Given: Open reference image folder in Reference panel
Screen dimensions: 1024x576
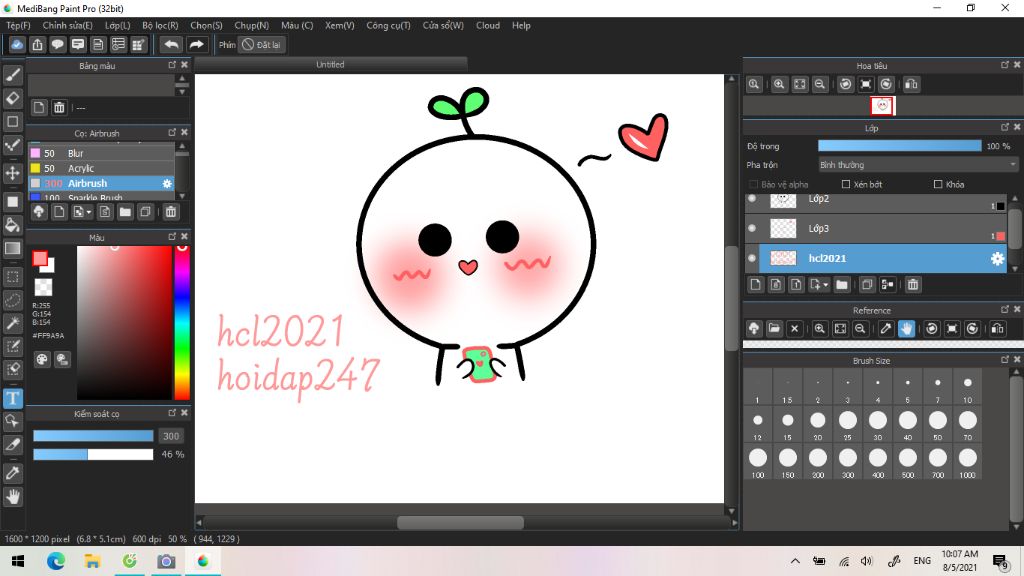Looking at the screenshot, I should [774, 328].
